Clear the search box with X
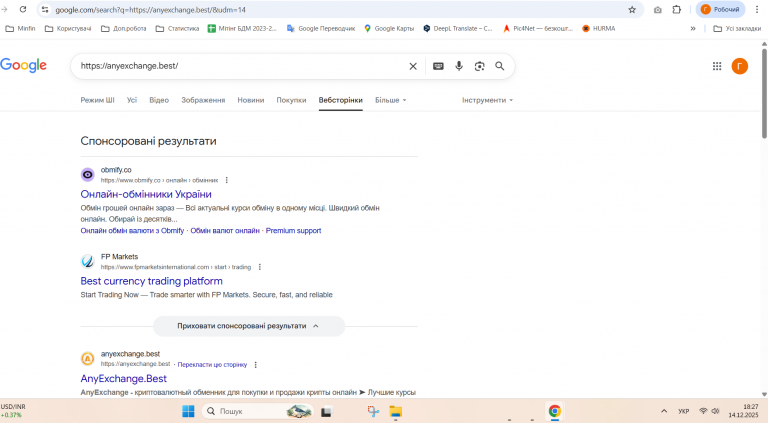 click(x=413, y=66)
